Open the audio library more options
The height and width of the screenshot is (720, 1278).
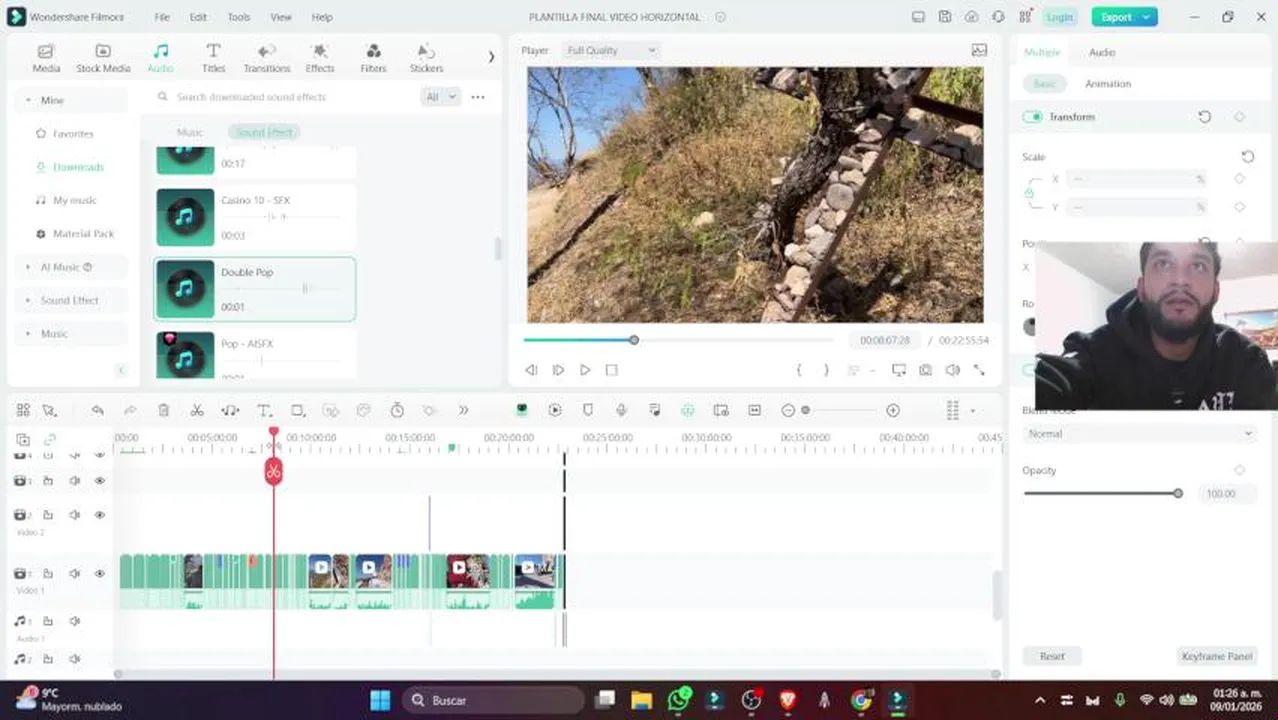[x=478, y=97]
